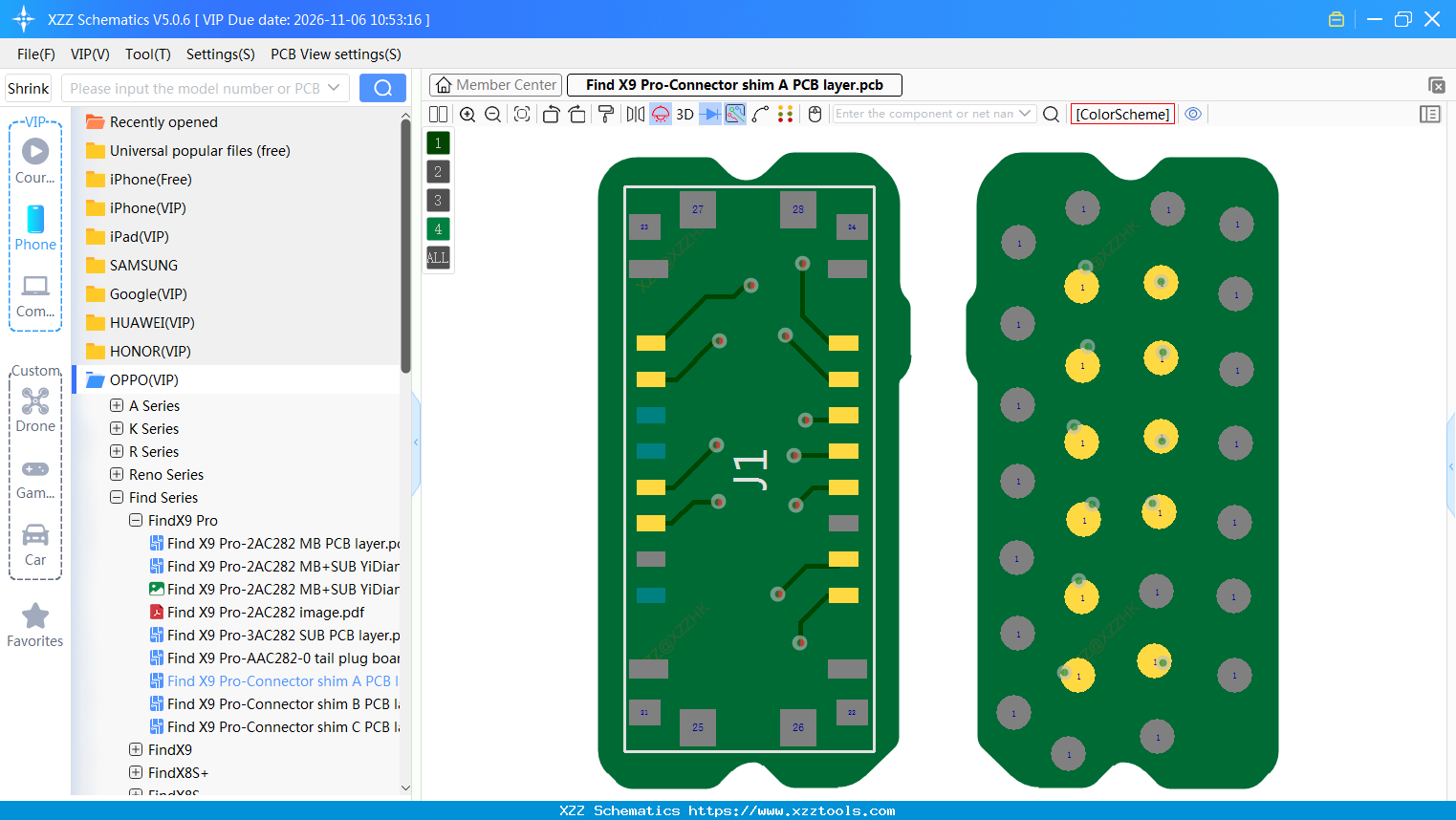This screenshot has height=820, width=1456.
Task: Collapse the Find Series node
Action: click(117, 497)
